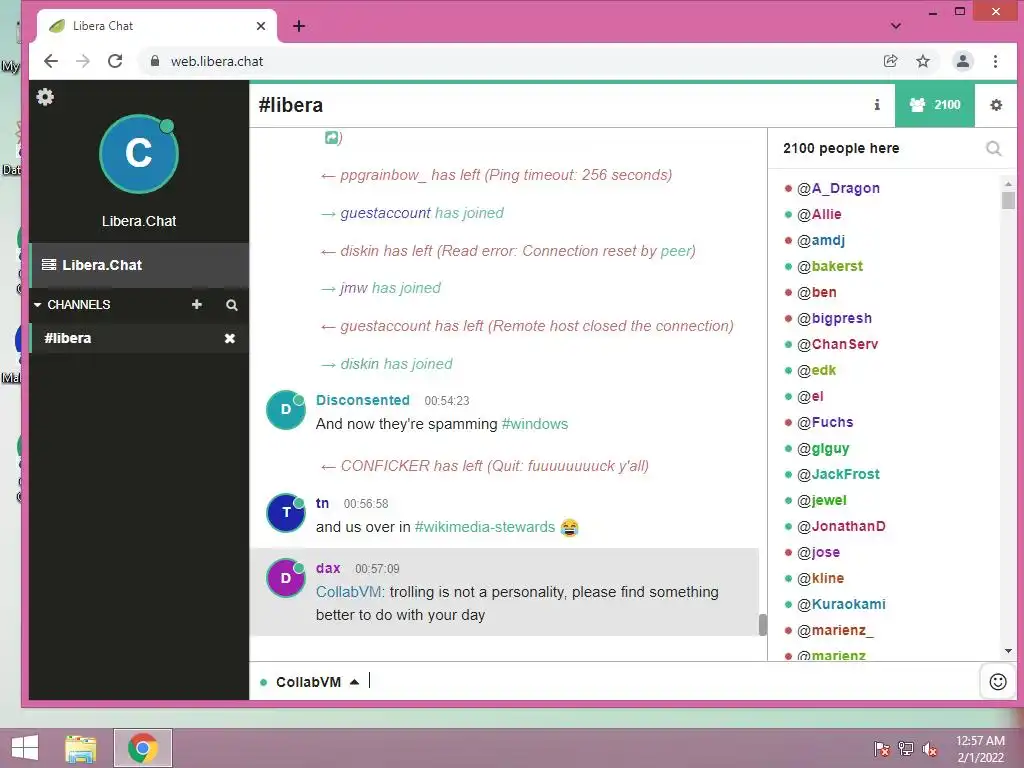
Task: Toggle the 2100 user list button
Action: click(x=935, y=104)
